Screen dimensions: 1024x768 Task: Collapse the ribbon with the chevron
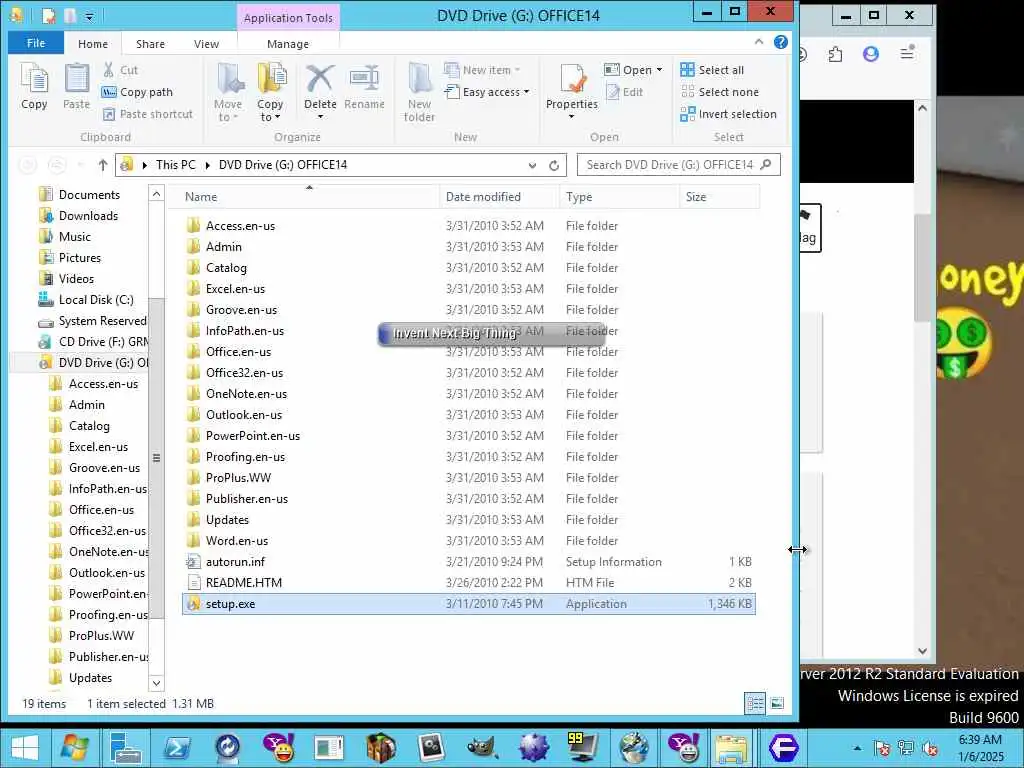click(x=759, y=42)
